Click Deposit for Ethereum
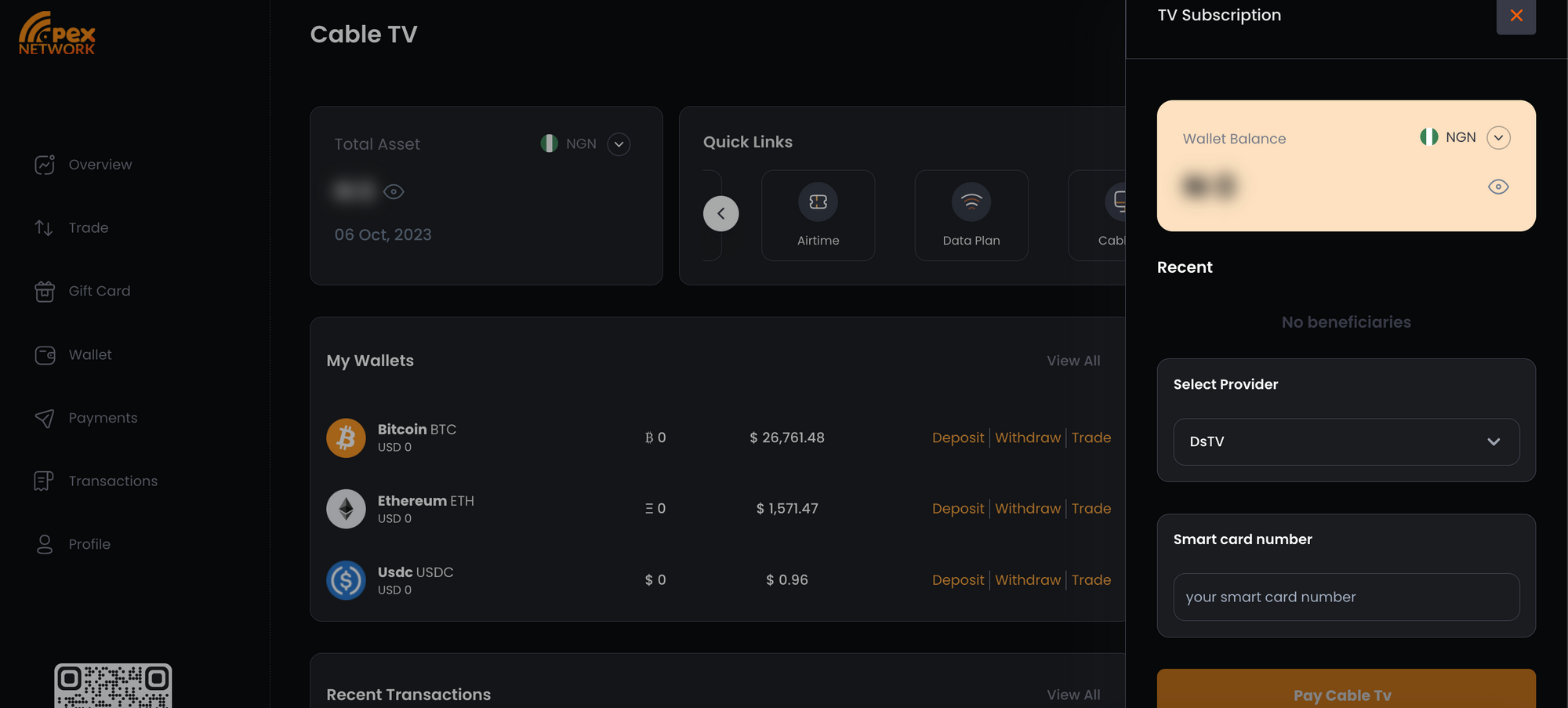This screenshot has height=708, width=1568. tap(958, 509)
